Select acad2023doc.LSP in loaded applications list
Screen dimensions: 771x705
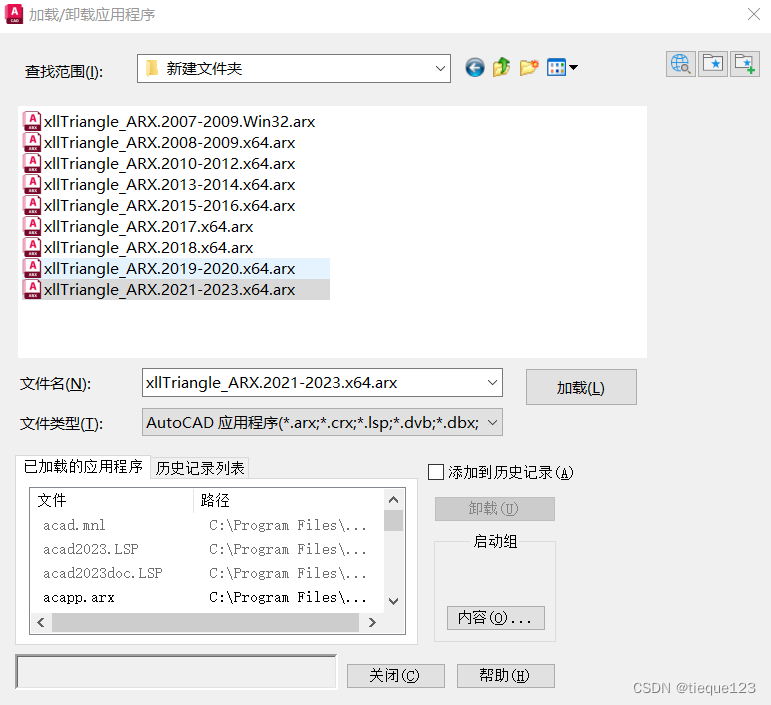(103, 573)
